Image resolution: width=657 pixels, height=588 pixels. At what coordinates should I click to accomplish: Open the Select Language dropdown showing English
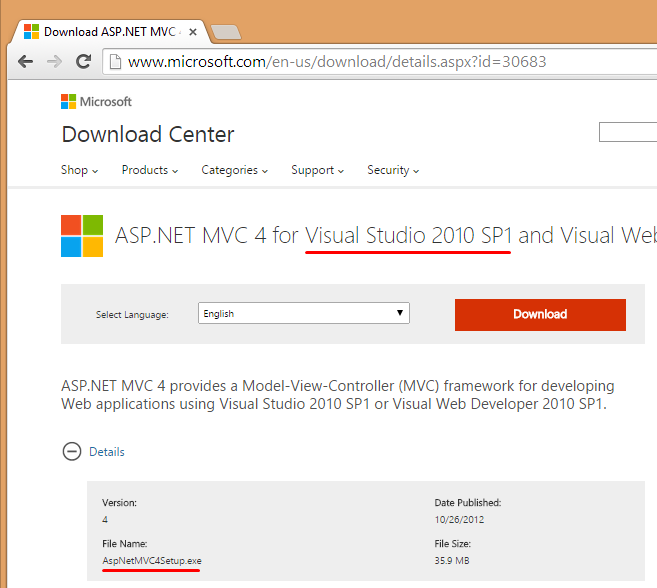coord(304,313)
